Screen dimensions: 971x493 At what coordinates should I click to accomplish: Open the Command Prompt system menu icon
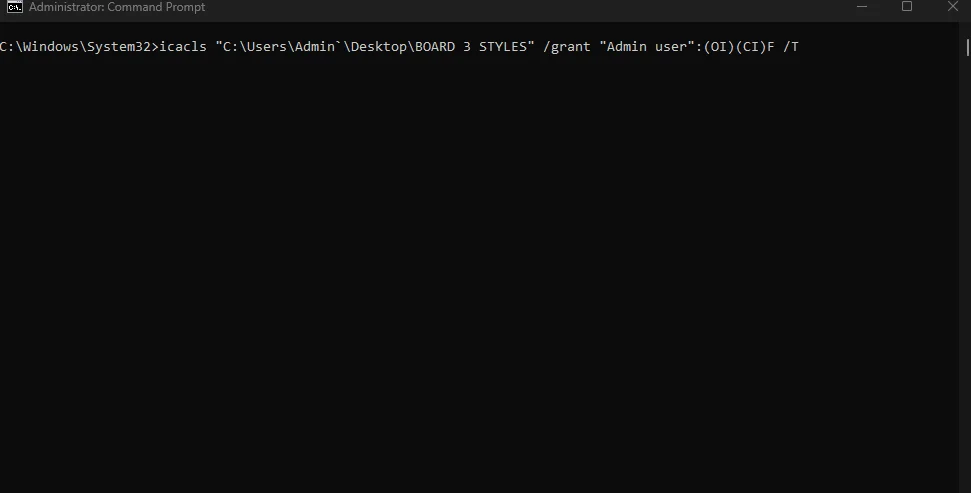click(15, 7)
